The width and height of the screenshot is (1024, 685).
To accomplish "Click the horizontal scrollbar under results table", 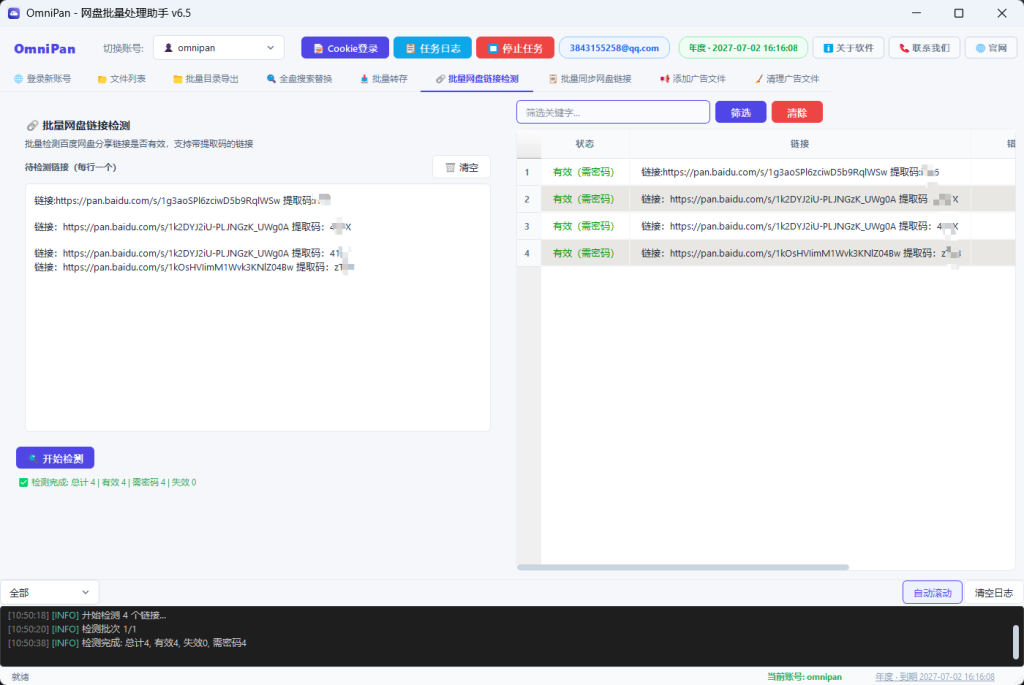I will 682,567.
